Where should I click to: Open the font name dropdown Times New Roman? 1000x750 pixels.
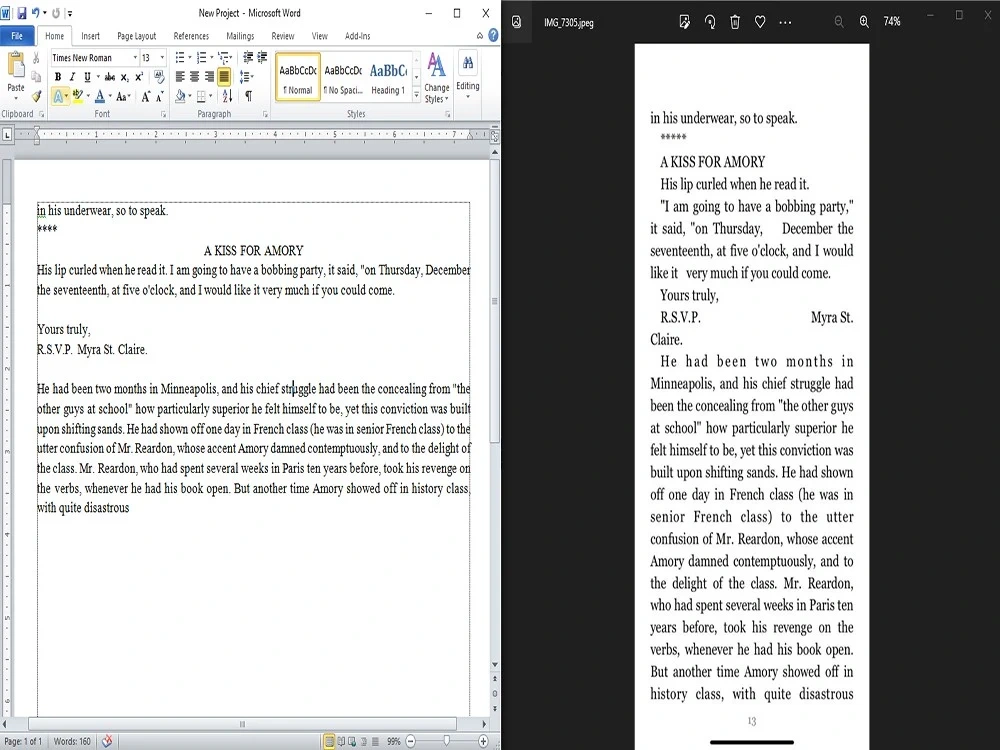click(x=135, y=57)
